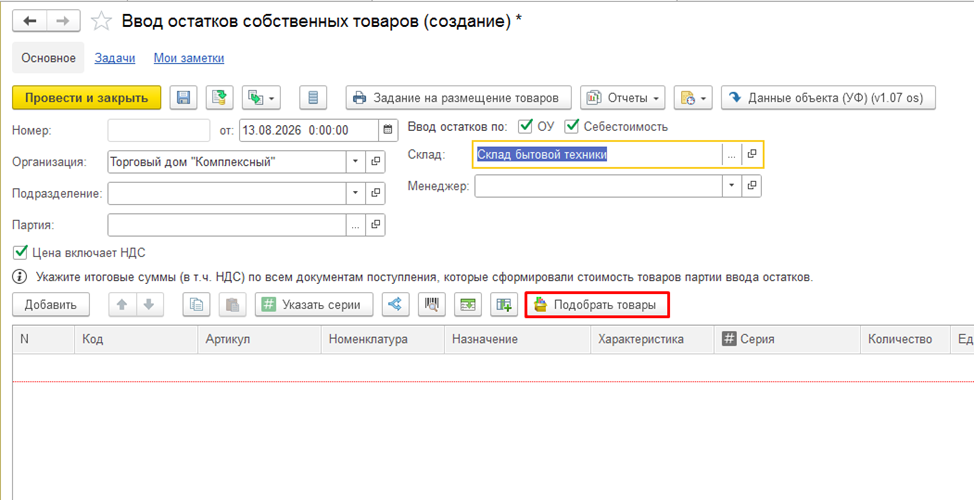Open the attached files dropdown next to Отчеты
This screenshot has width=974, height=500.
point(693,98)
